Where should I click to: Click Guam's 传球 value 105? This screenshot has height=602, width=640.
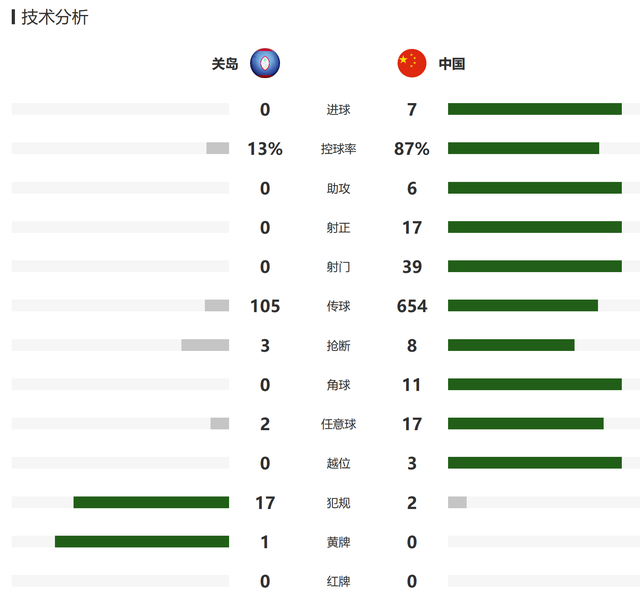coord(265,306)
